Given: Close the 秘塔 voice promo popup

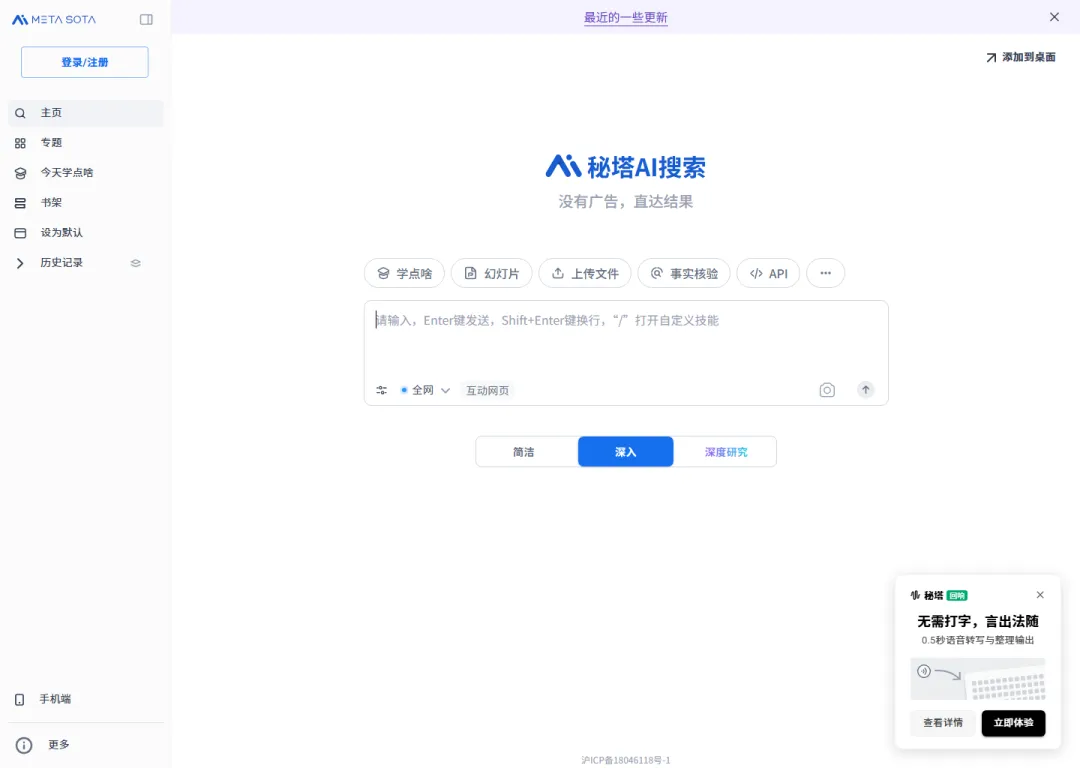Looking at the screenshot, I should (x=1040, y=595).
